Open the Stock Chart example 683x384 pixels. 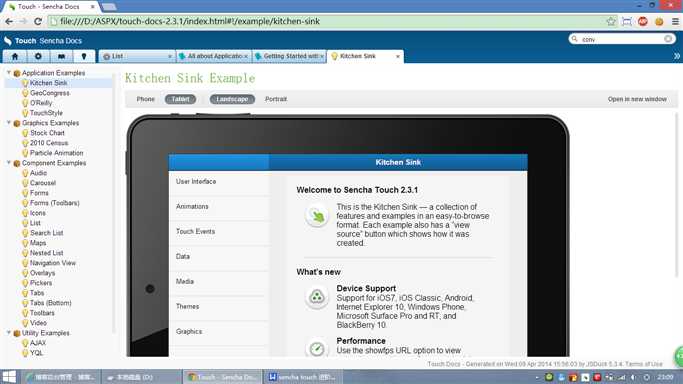coord(47,133)
